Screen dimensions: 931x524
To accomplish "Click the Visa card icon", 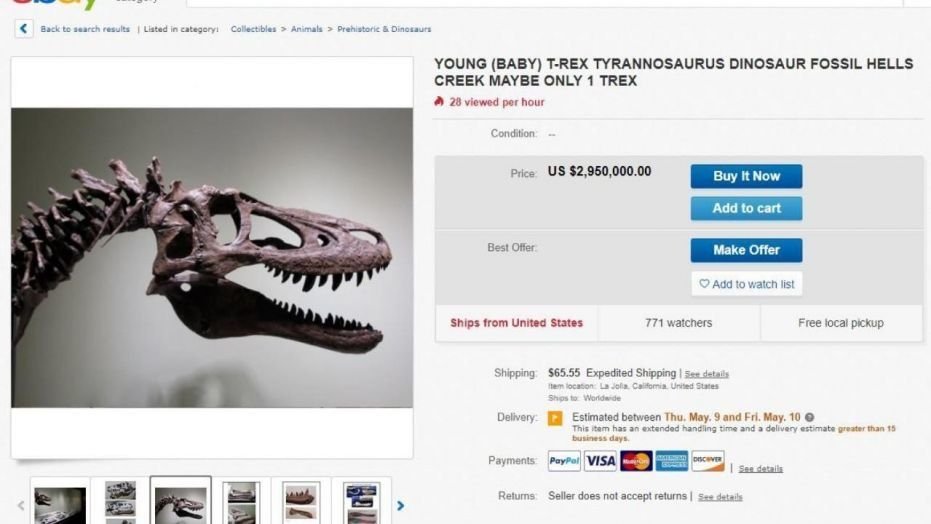I will [600, 461].
